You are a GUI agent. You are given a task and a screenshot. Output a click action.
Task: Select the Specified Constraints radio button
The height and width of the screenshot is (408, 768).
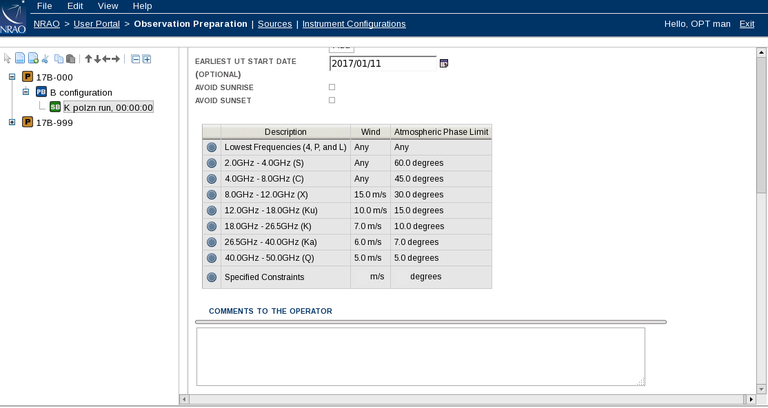tap(211, 277)
